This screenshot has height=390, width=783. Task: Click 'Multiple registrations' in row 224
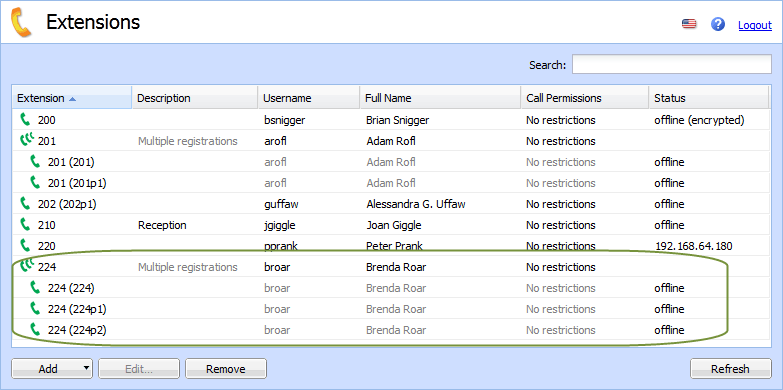click(x=188, y=267)
